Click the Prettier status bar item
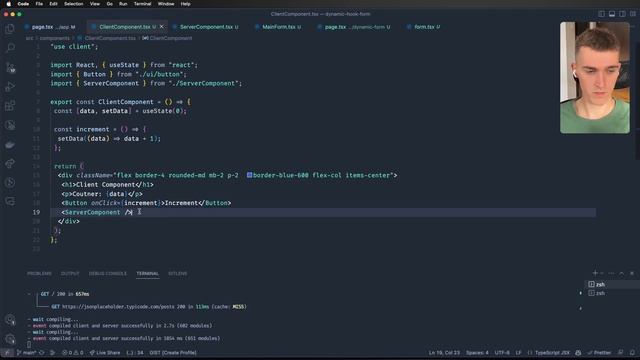 (x=599, y=353)
